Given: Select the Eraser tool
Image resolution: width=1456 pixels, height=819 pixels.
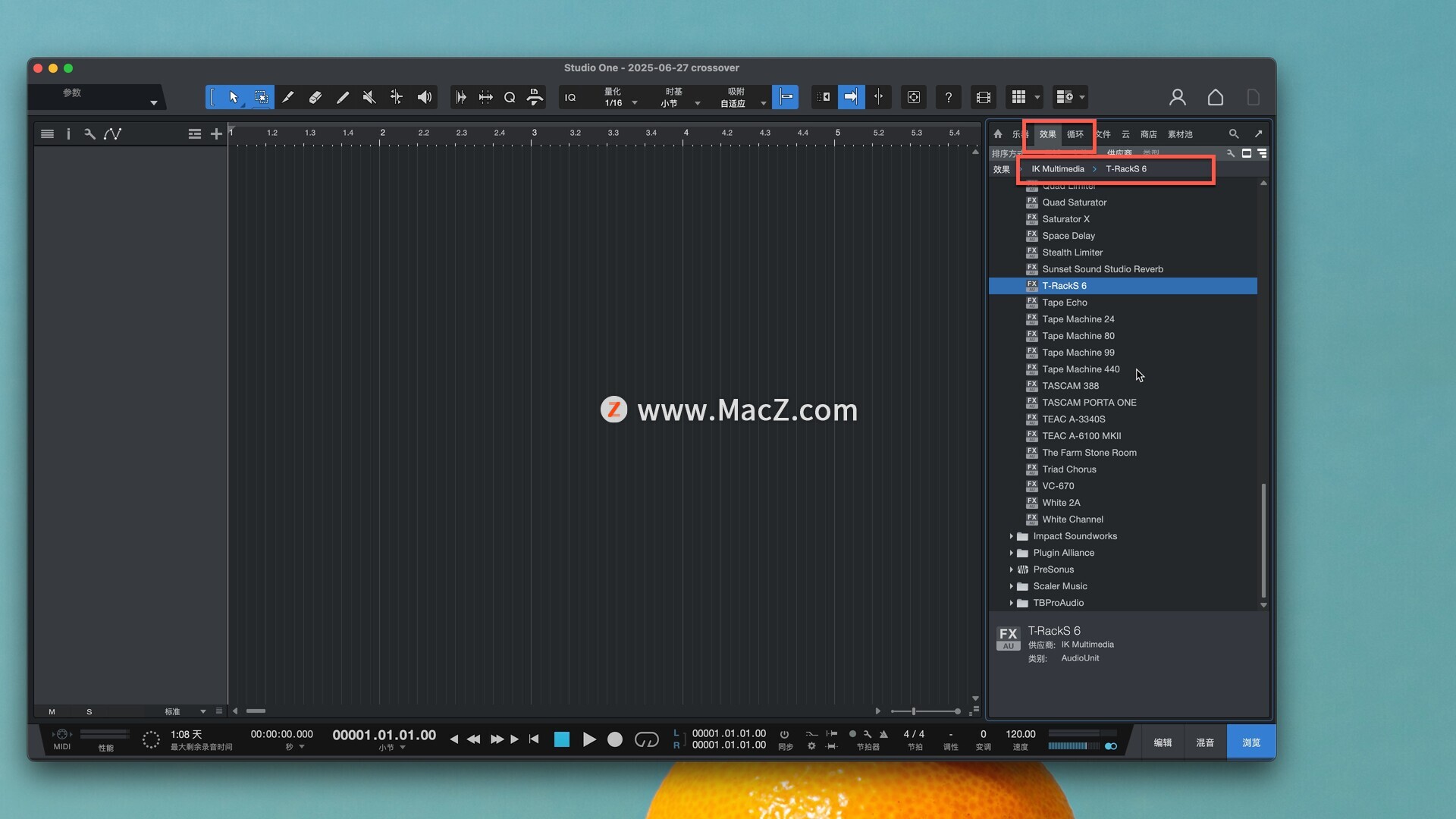Looking at the screenshot, I should [315, 97].
